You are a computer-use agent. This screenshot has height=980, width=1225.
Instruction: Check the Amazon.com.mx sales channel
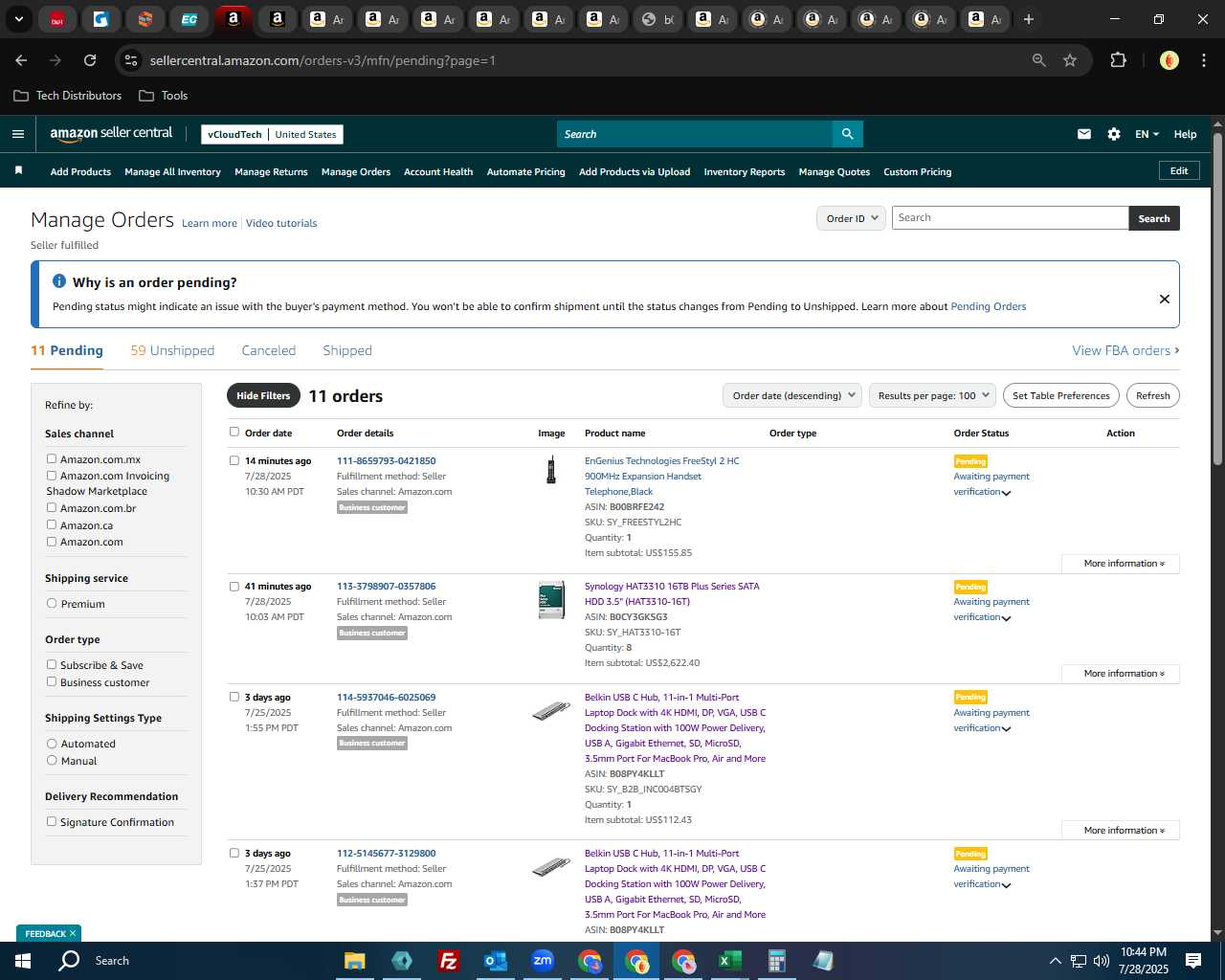(52, 459)
